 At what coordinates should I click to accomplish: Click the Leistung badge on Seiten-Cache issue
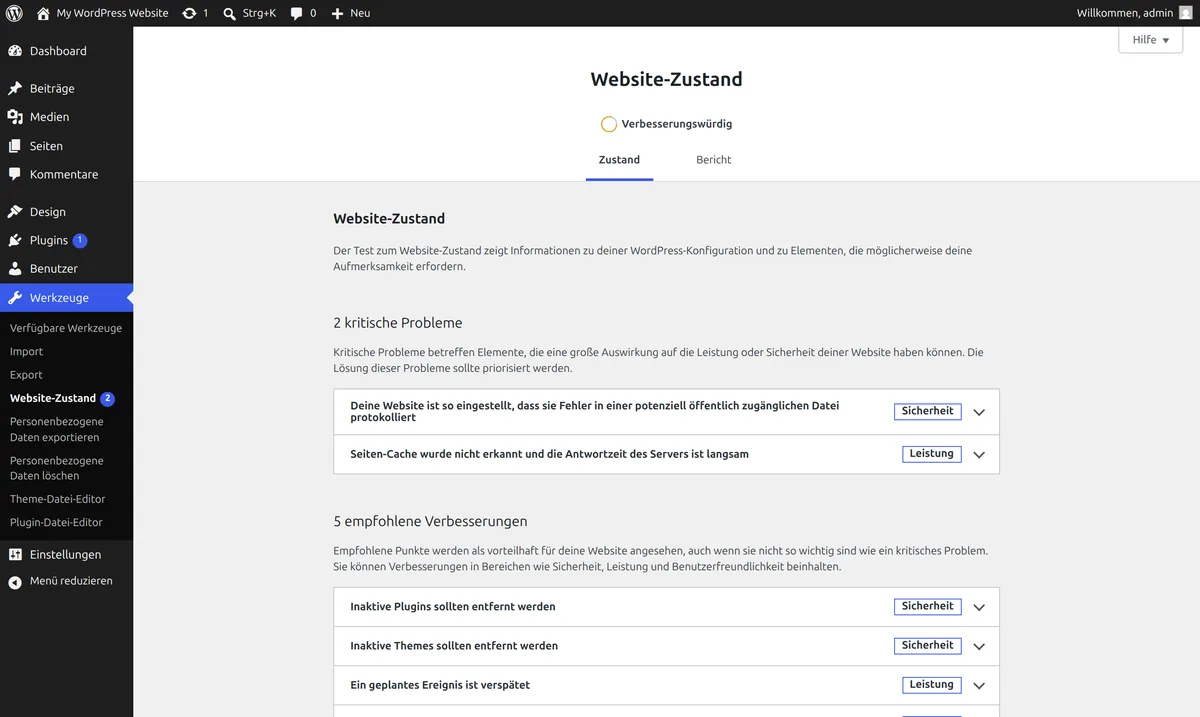tap(932, 454)
